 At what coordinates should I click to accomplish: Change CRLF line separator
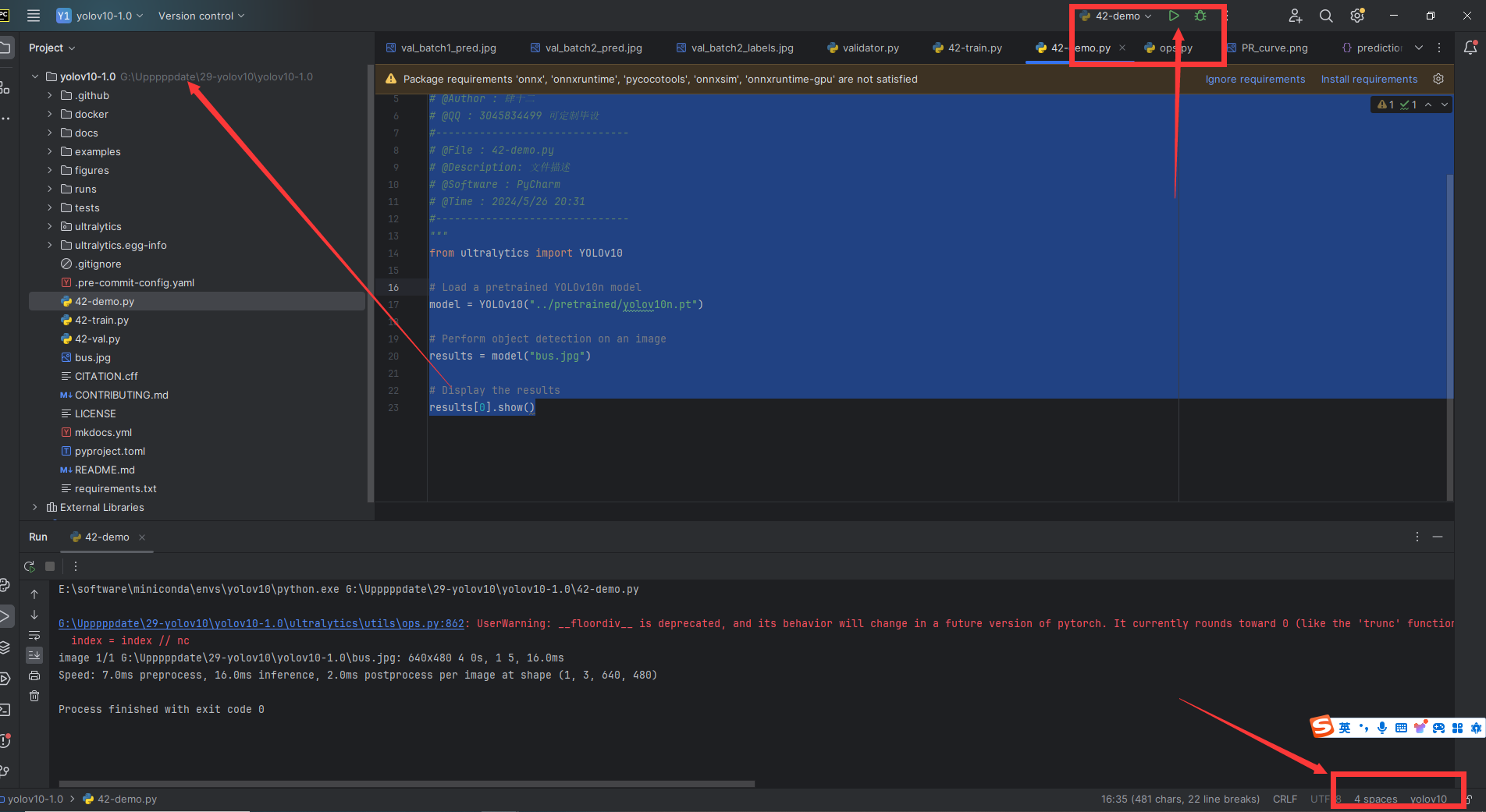[1285, 799]
